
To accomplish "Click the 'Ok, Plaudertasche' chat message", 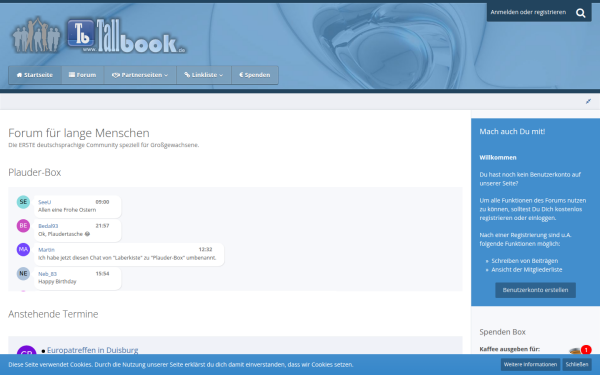I will pos(64,234).
